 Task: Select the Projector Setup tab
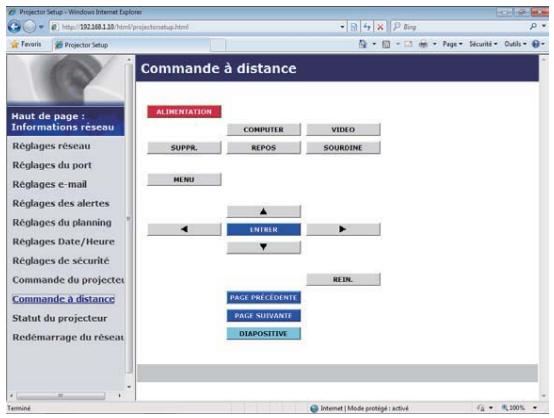click(131, 45)
